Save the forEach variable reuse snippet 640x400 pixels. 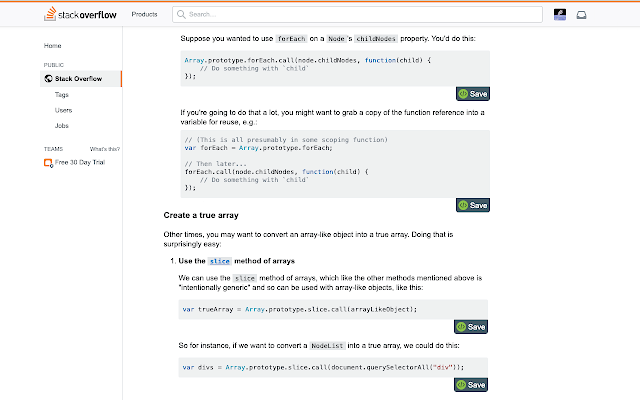point(473,205)
